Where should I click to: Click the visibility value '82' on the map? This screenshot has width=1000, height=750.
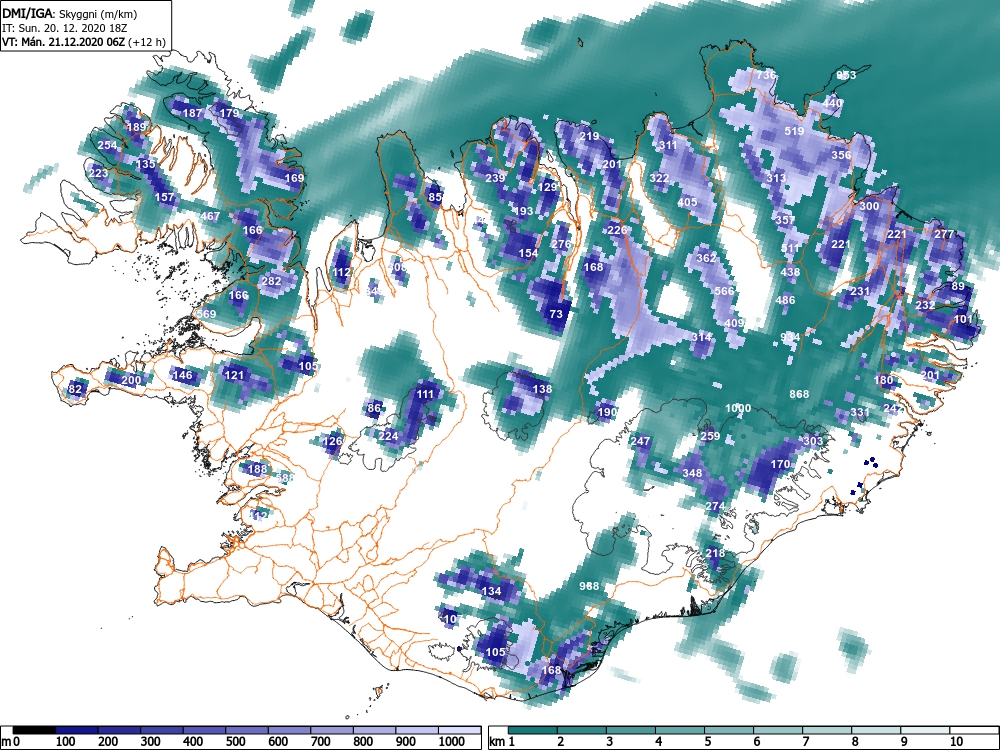pos(75,389)
